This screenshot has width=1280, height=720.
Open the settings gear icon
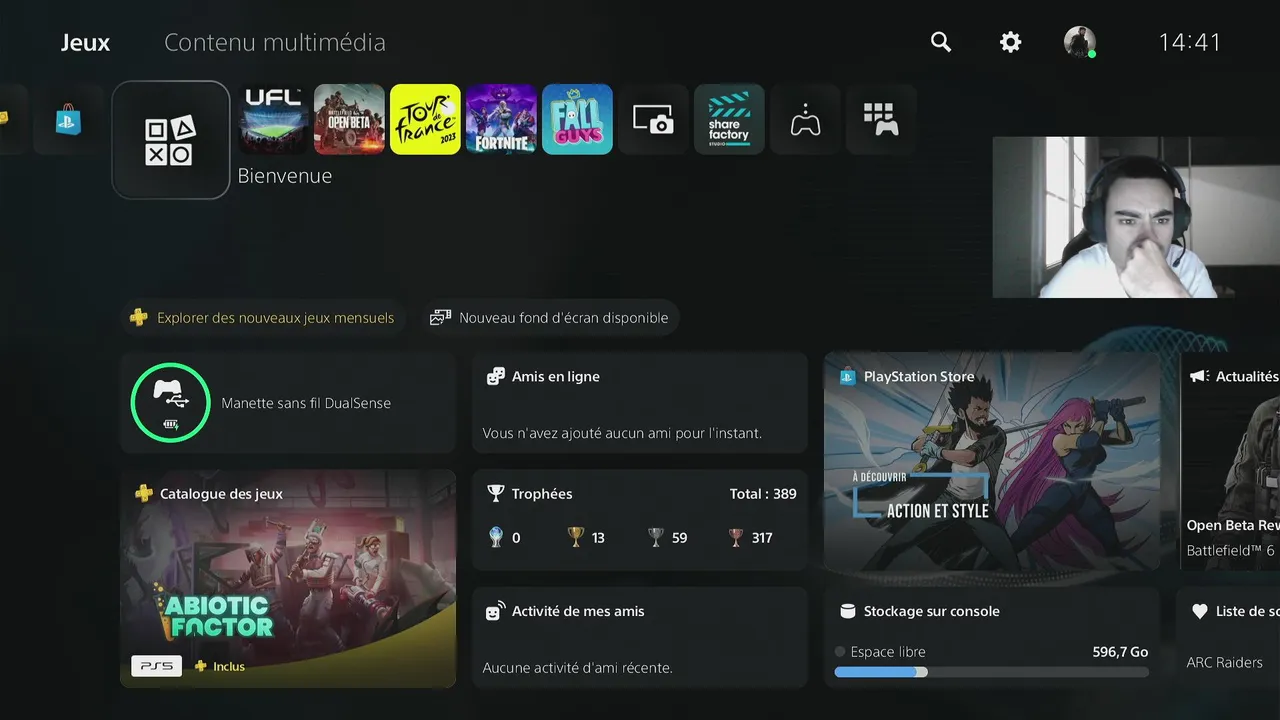[x=1011, y=42]
